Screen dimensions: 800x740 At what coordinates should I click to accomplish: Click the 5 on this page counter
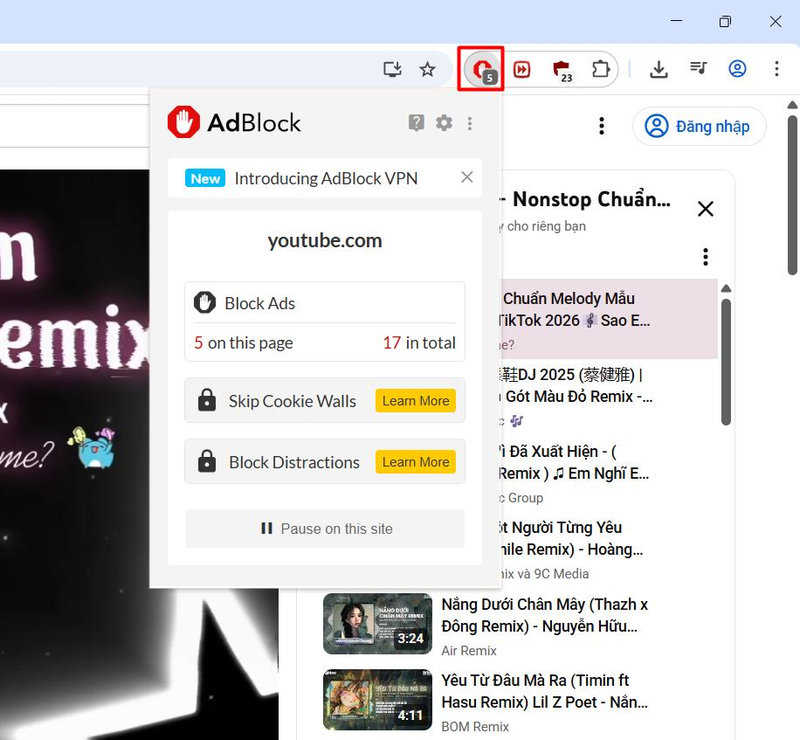243,342
